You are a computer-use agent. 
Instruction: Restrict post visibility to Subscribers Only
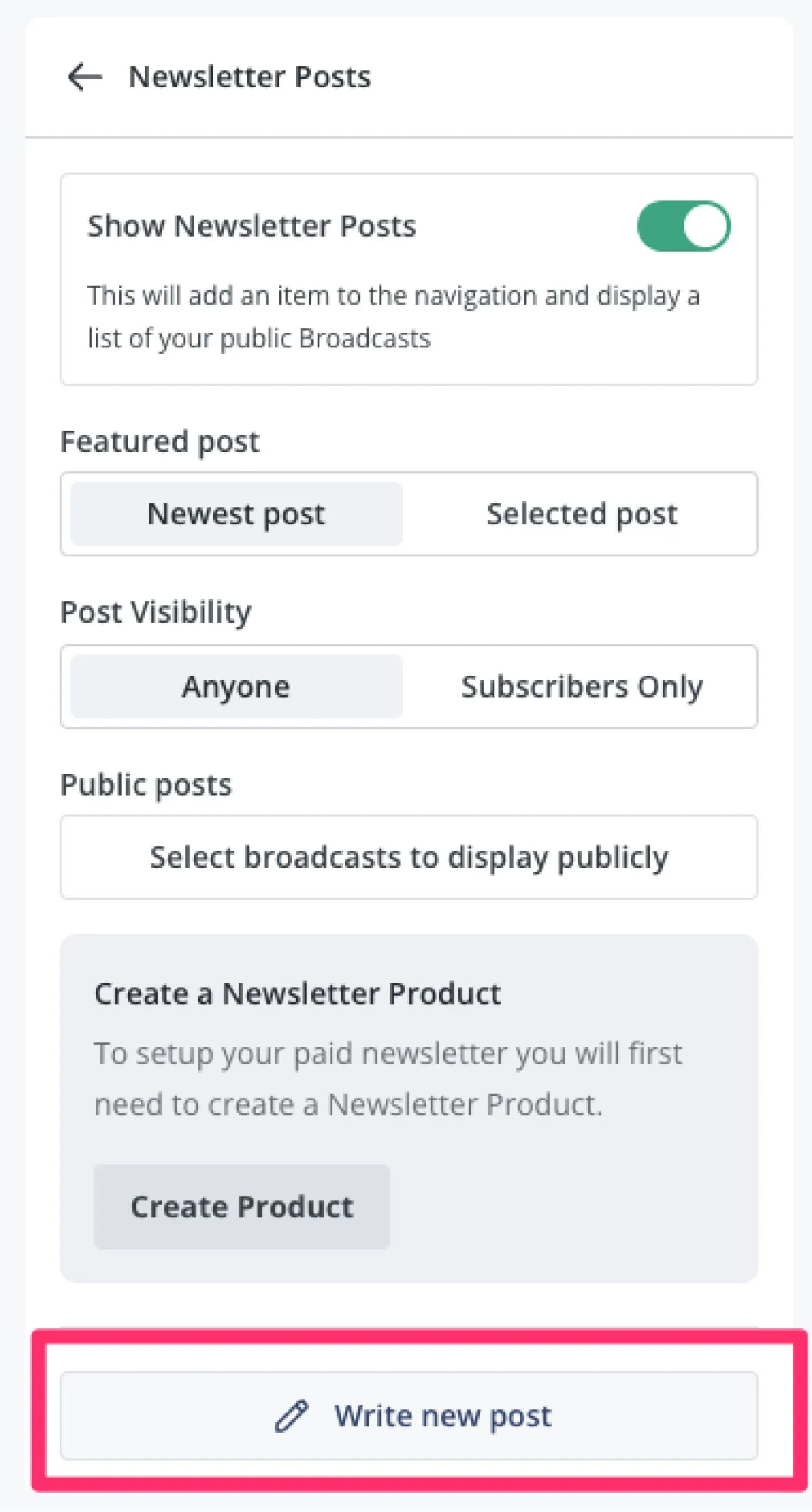582,686
